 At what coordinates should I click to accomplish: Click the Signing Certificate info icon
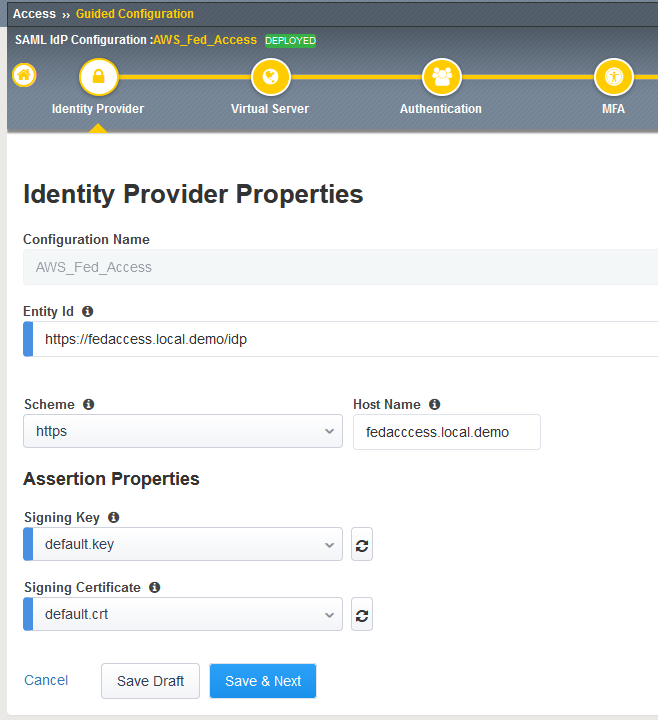pyautogui.click(x=155, y=588)
